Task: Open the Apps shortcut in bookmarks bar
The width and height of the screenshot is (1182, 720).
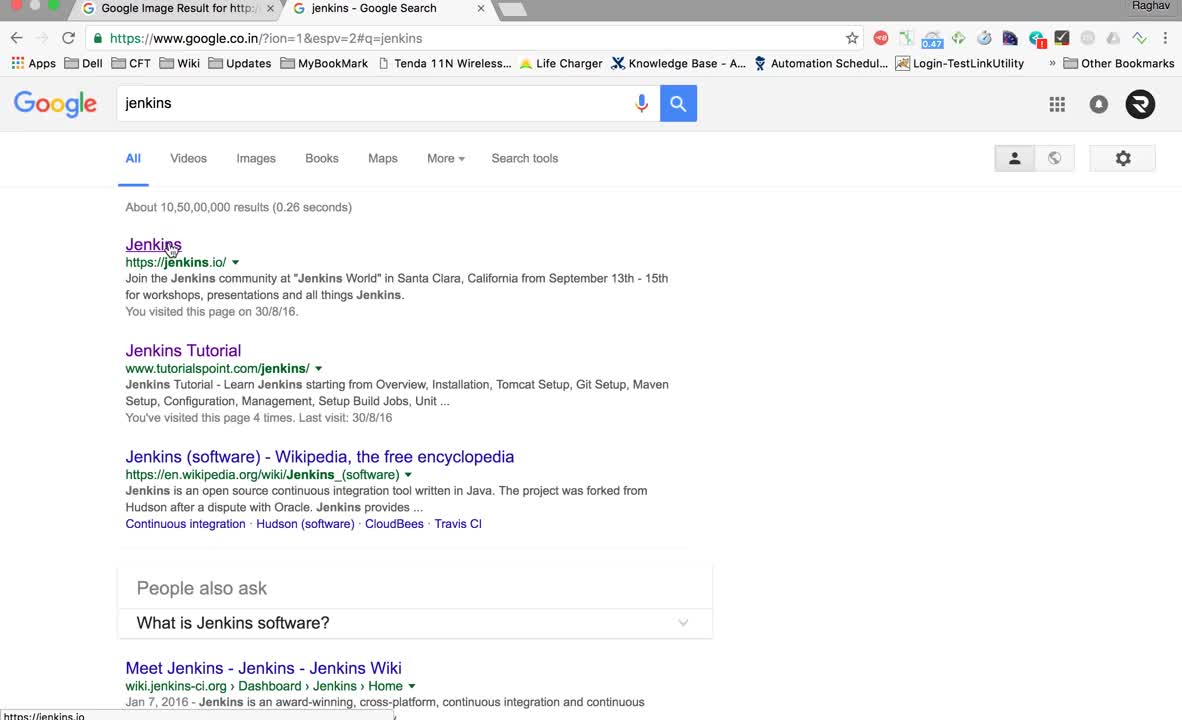Action: coord(34,63)
